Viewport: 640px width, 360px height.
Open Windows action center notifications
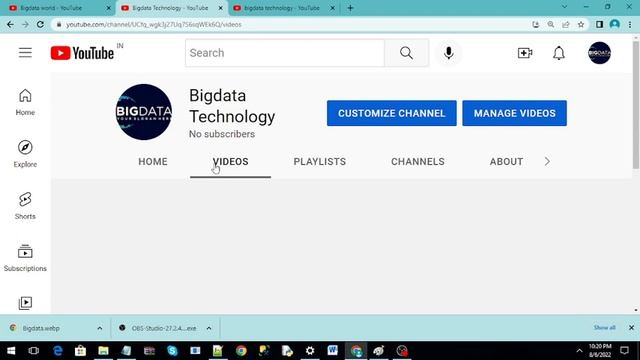[x=624, y=351]
